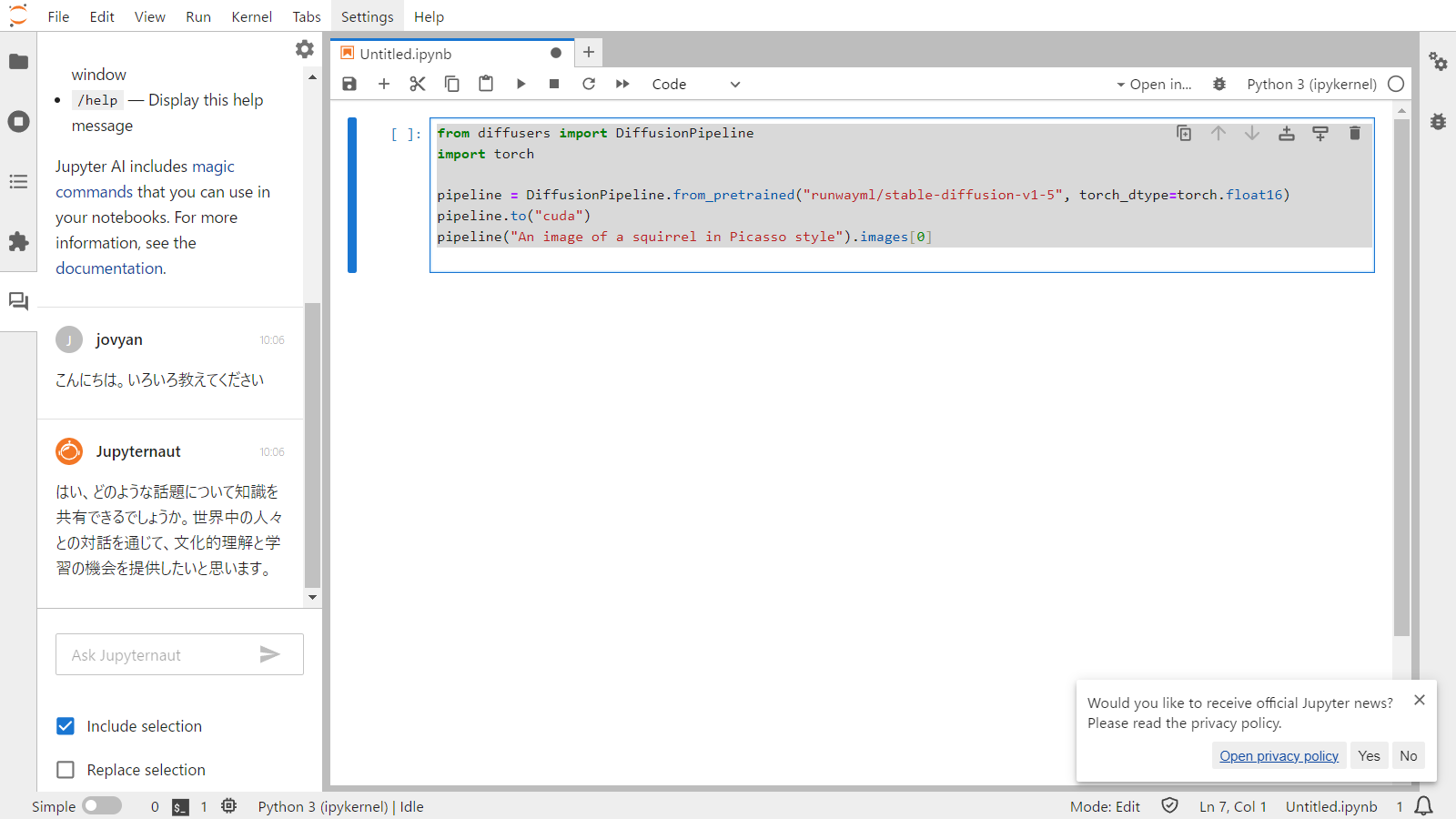Enable the Replace selection checkbox
Screen dimensions: 1456x819
pyautogui.click(x=66, y=770)
